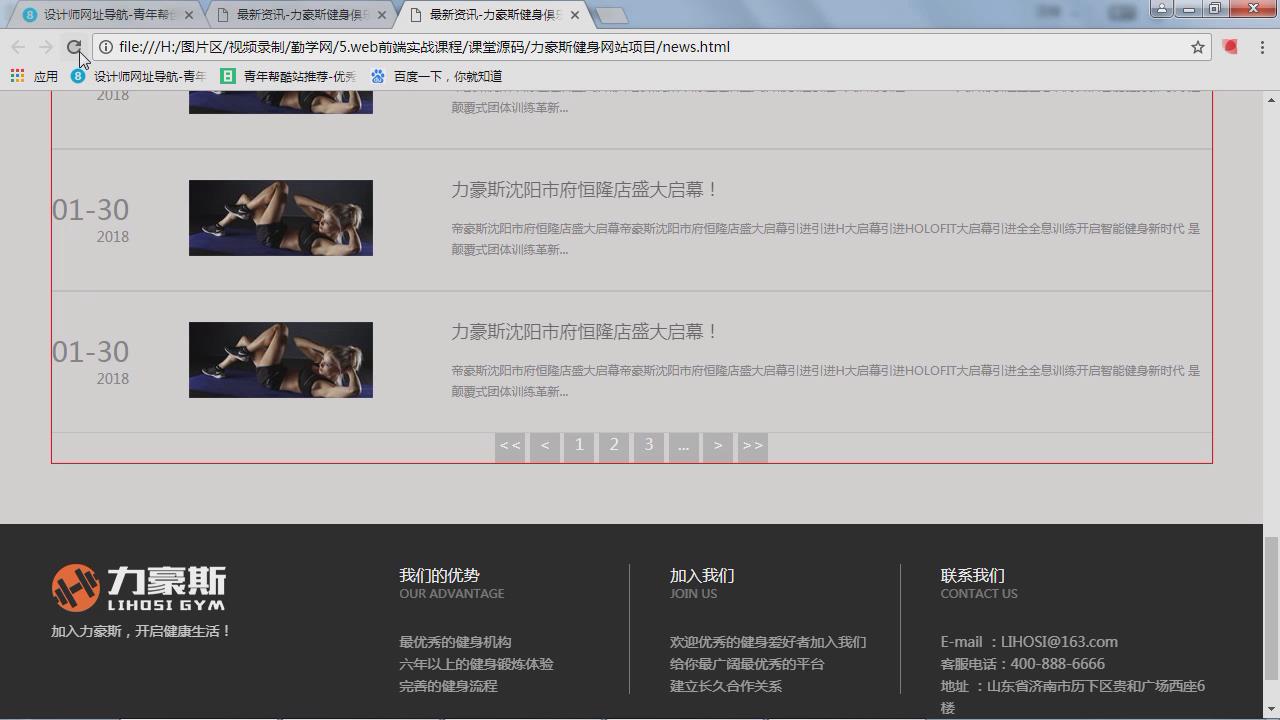Open the Chrome three-dot menu

click(x=1262, y=47)
